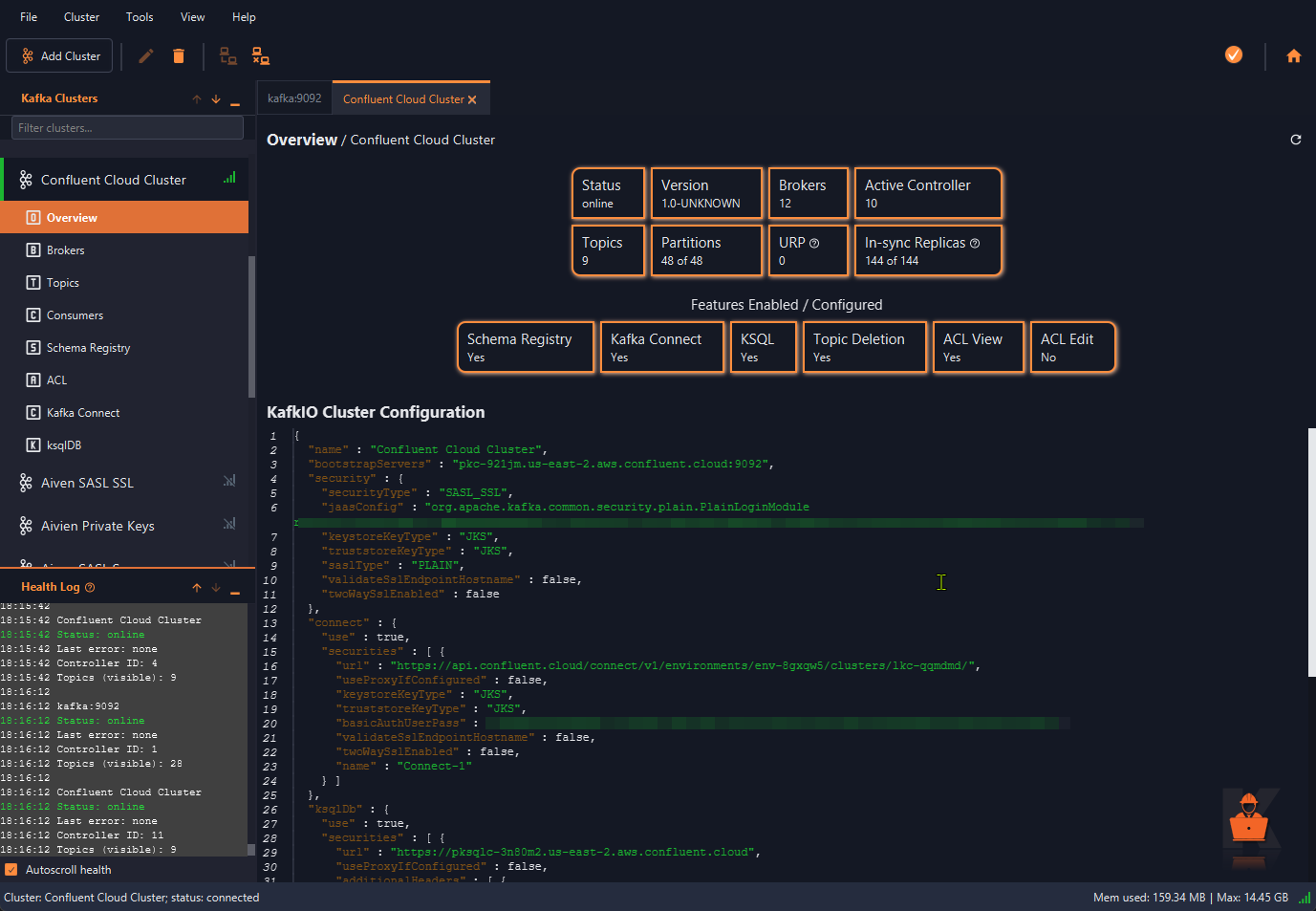Click the Brokers 12 card

pos(809,193)
